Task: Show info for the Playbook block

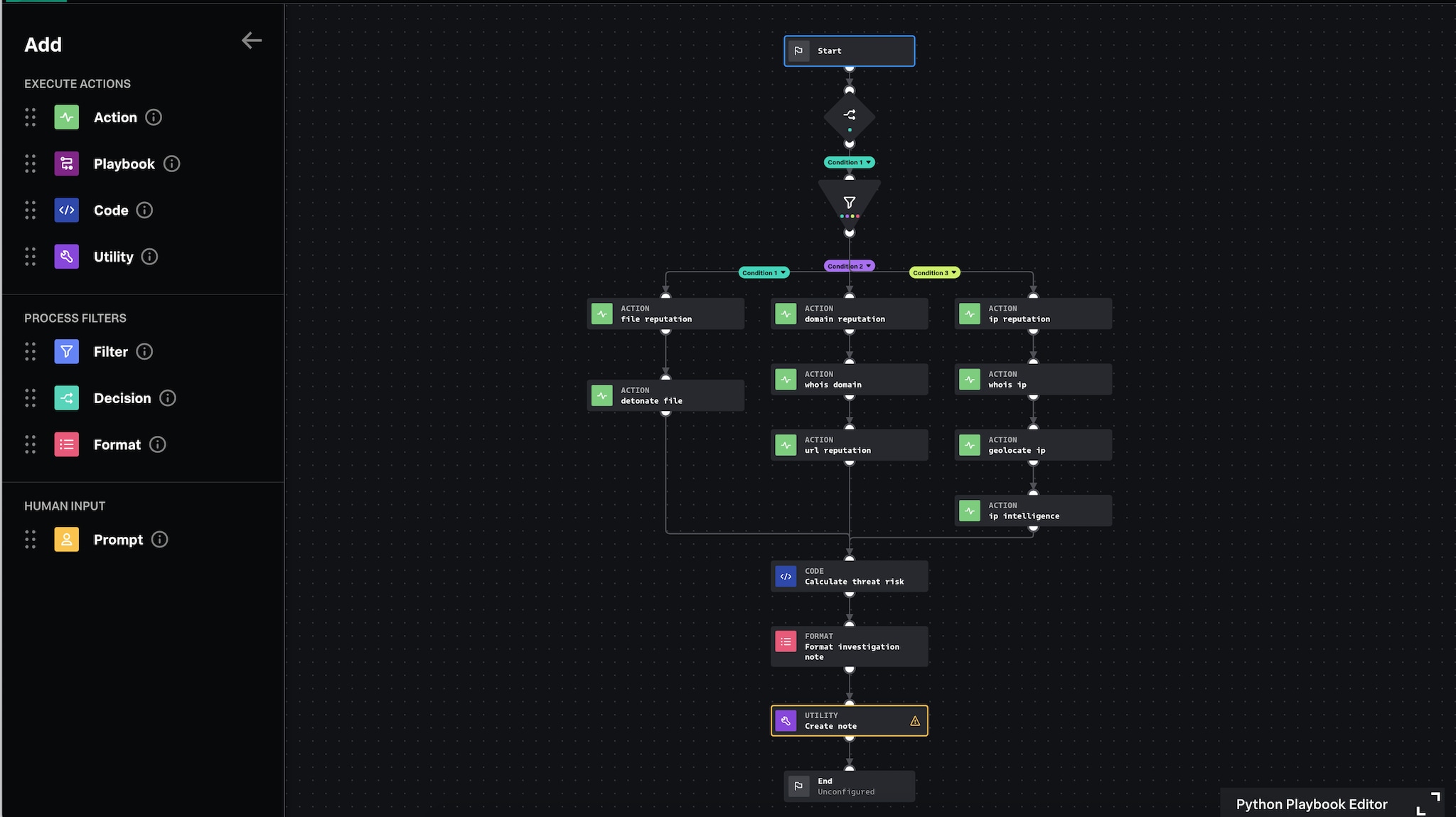Action: 171,164
